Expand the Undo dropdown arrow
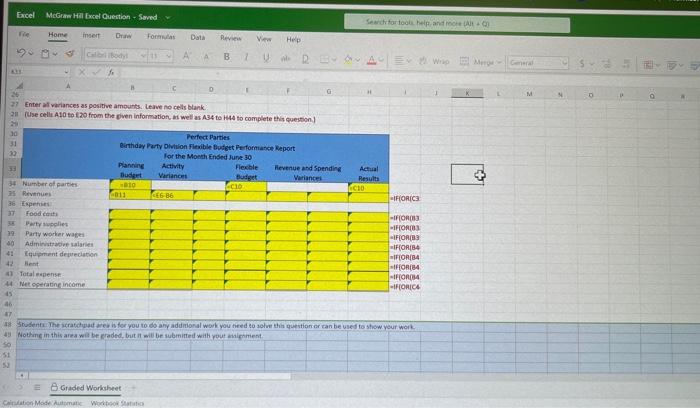The image size is (700, 408). click(31, 53)
